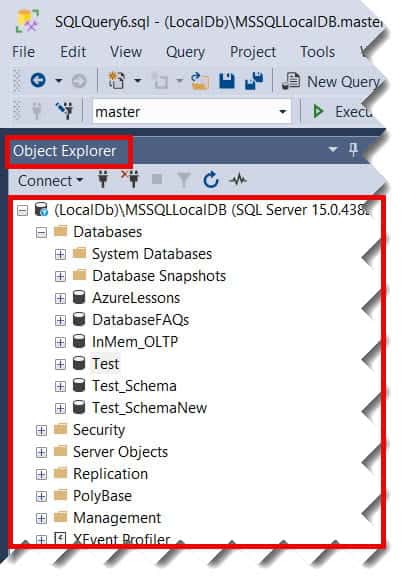
Task: Open the File menu
Action: 24,52
